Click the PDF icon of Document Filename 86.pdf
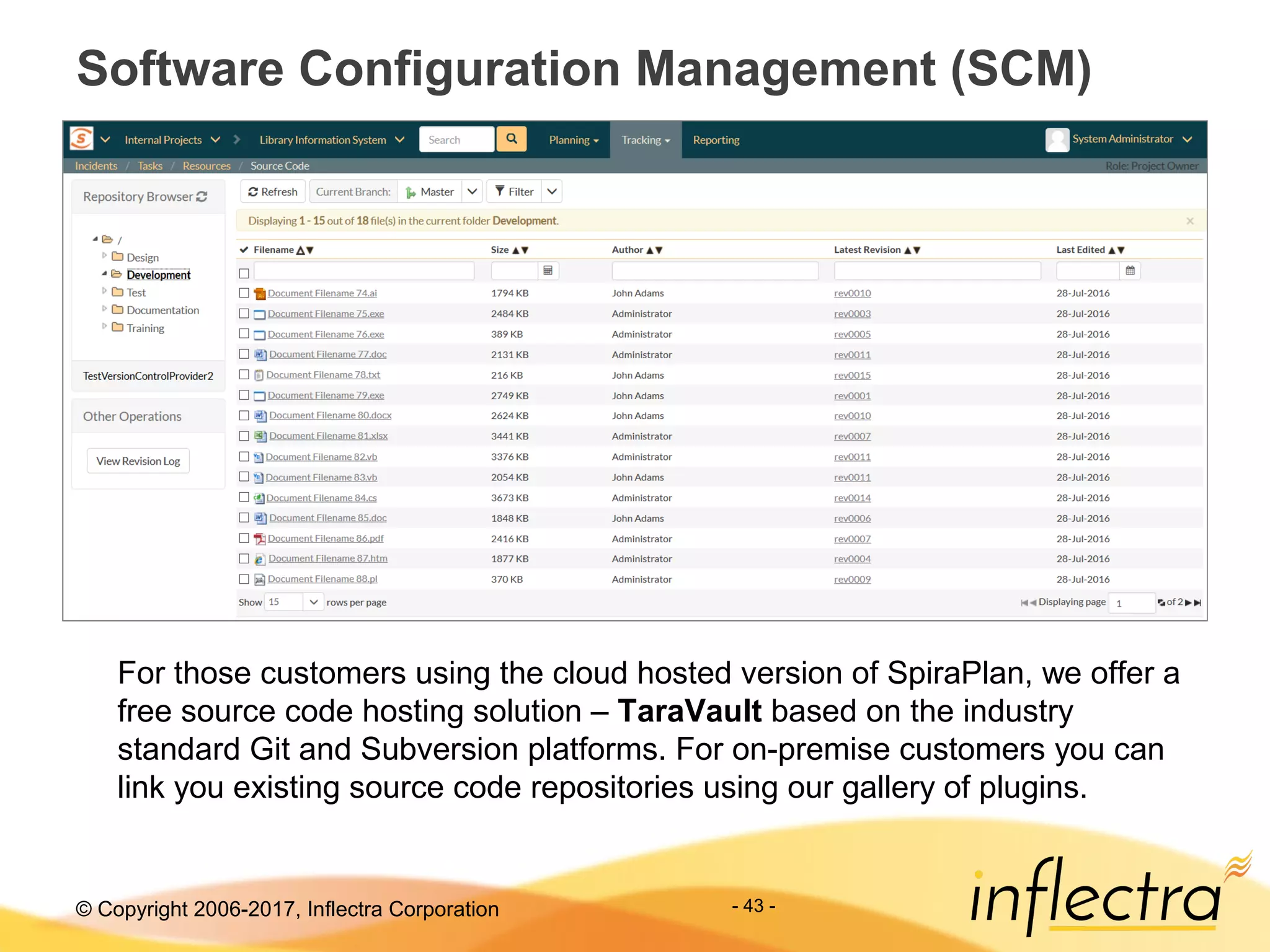Image resolution: width=1270 pixels, height=952 pixels. pyautogui.click(x=260, y=539)
